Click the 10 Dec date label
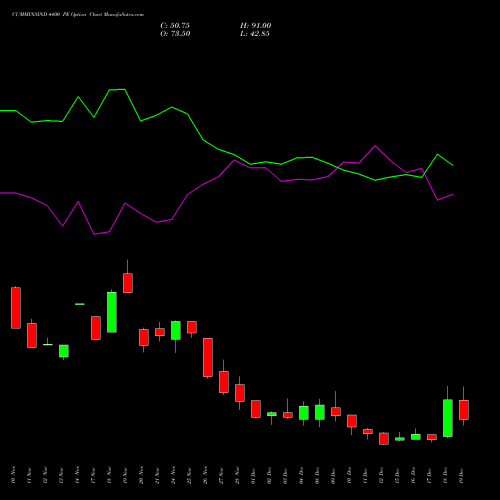Image resolution: width=500 pixels, height=500 pixels. (x=349, y=476)
